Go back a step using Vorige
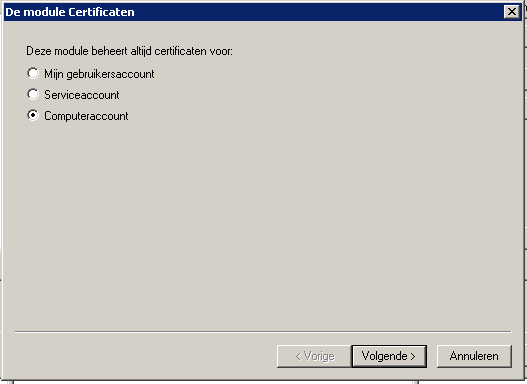 tap(314, 356)
